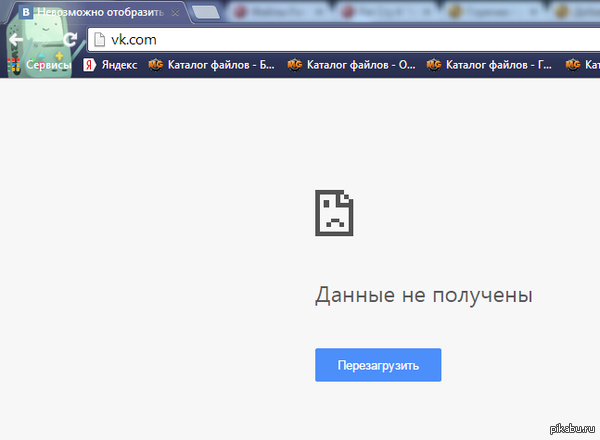Switch to the first blurred tab with red favicon
Viewport: 600px width, 440px height.
tap(290, 14)
